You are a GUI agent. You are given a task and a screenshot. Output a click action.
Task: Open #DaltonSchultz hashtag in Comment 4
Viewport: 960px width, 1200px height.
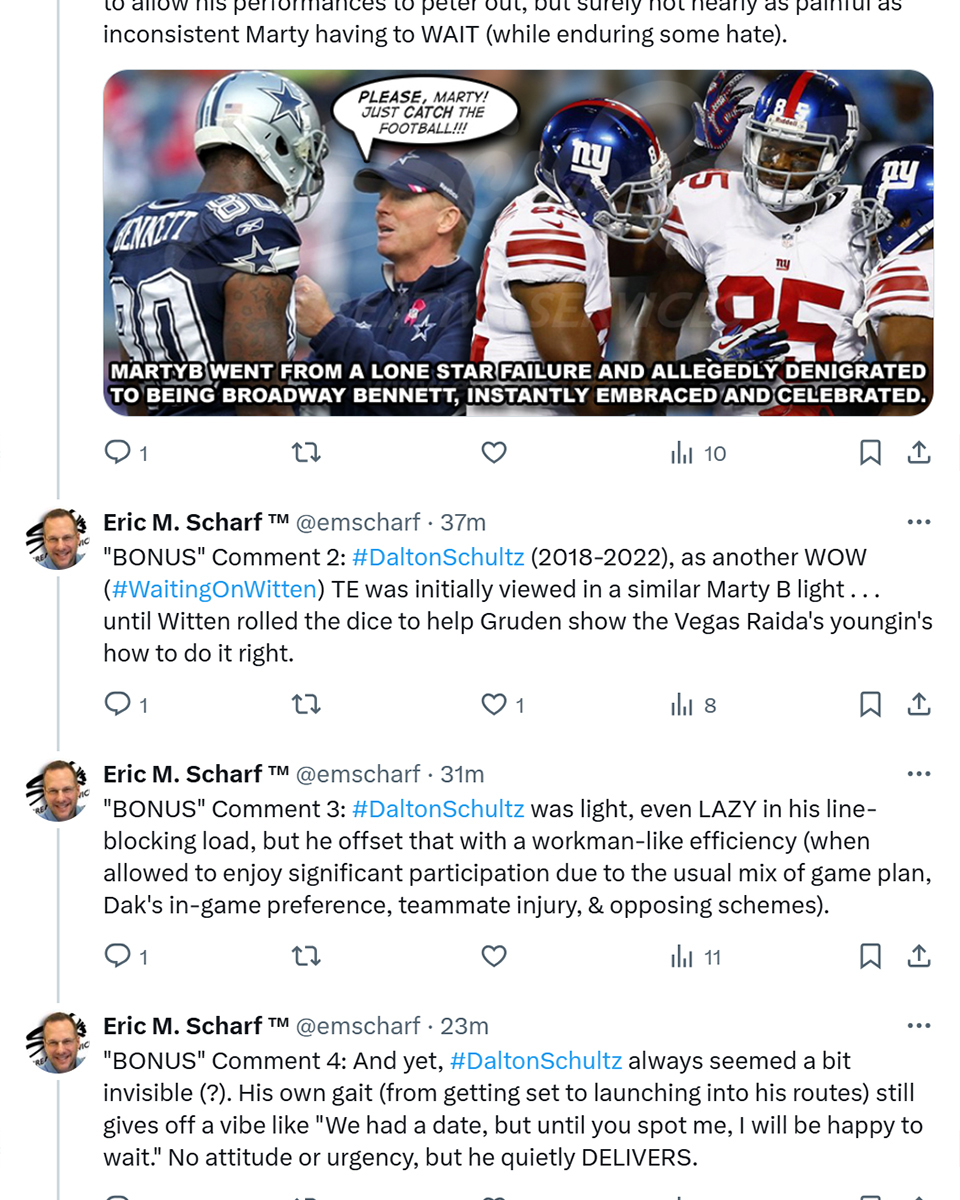coord(536,1061)
